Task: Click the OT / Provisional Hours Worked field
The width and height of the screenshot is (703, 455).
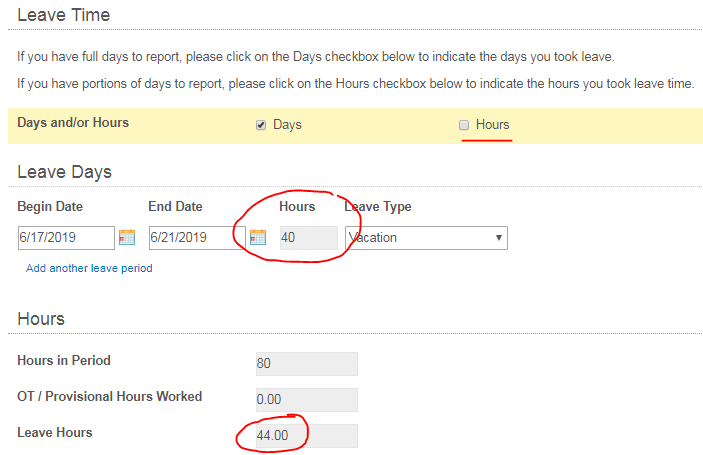Action: coord(306,399)
